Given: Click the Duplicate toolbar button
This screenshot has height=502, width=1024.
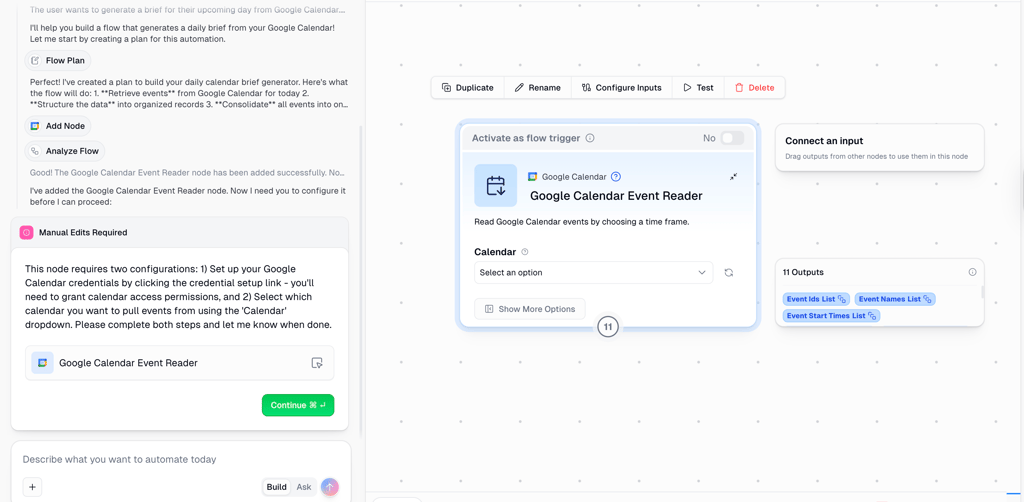Looking at the screenshot, I should click(467, 87).
